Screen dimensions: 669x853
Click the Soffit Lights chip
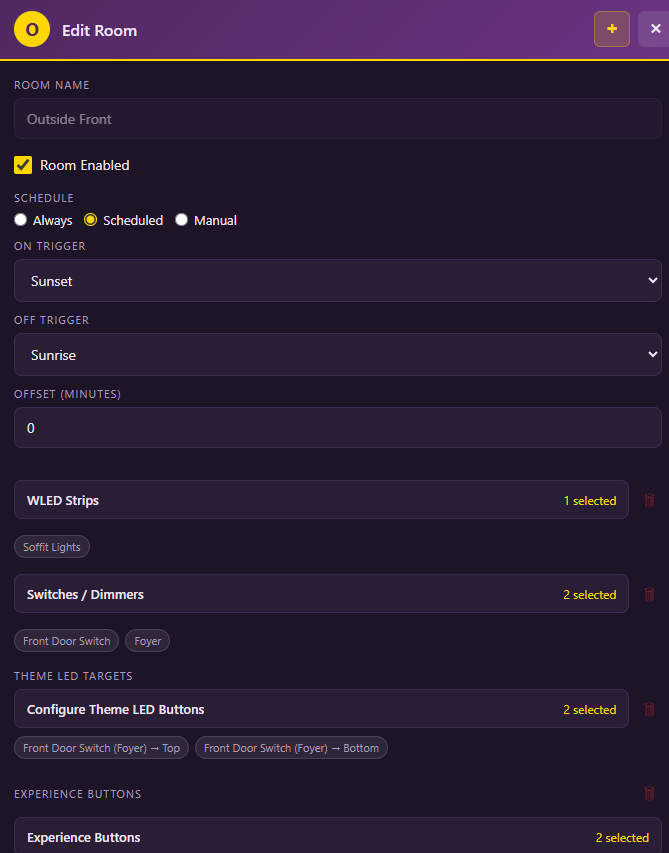click(x=52, y=547)
